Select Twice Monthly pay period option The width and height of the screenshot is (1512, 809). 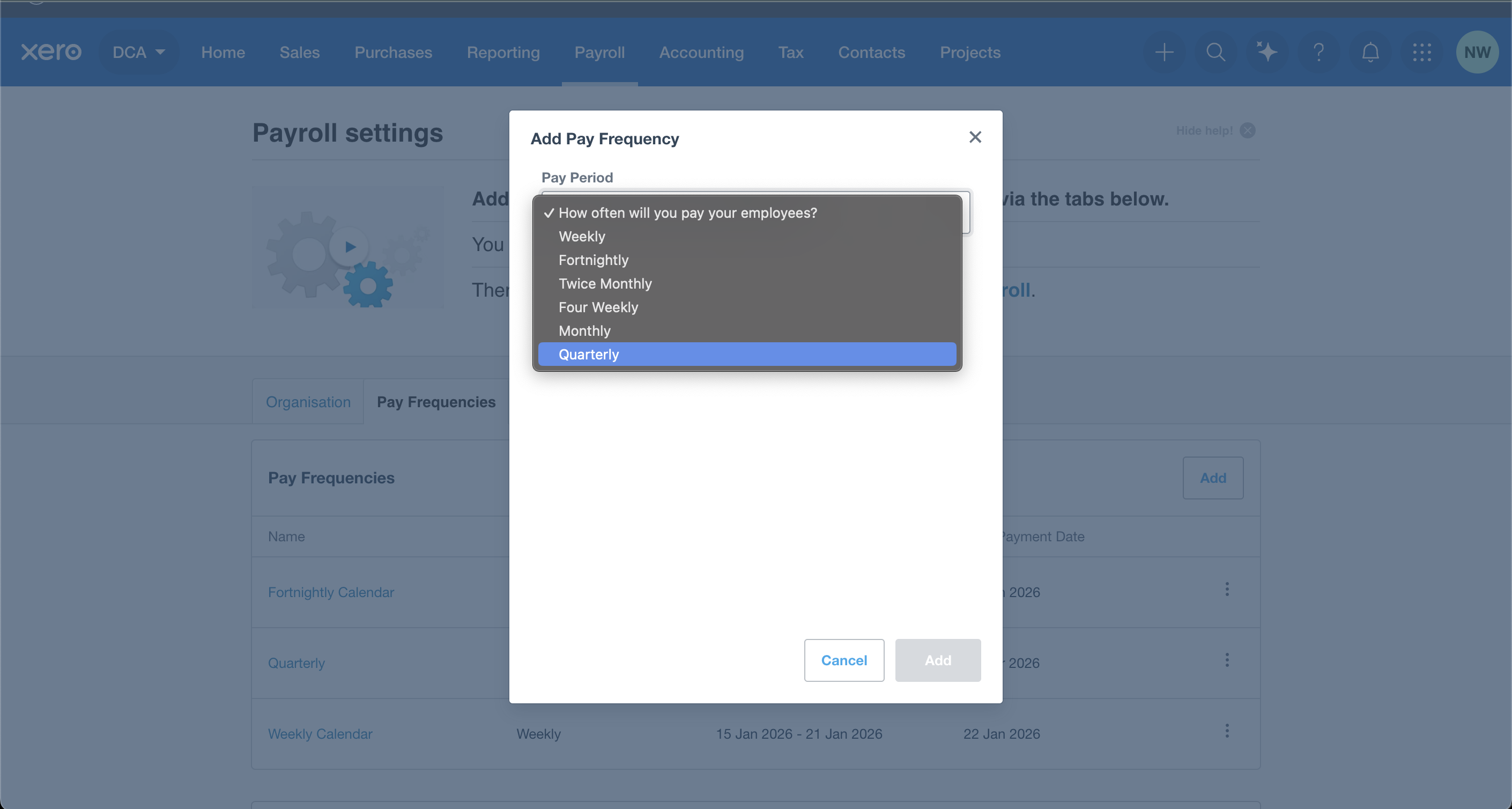coord(605,284)
